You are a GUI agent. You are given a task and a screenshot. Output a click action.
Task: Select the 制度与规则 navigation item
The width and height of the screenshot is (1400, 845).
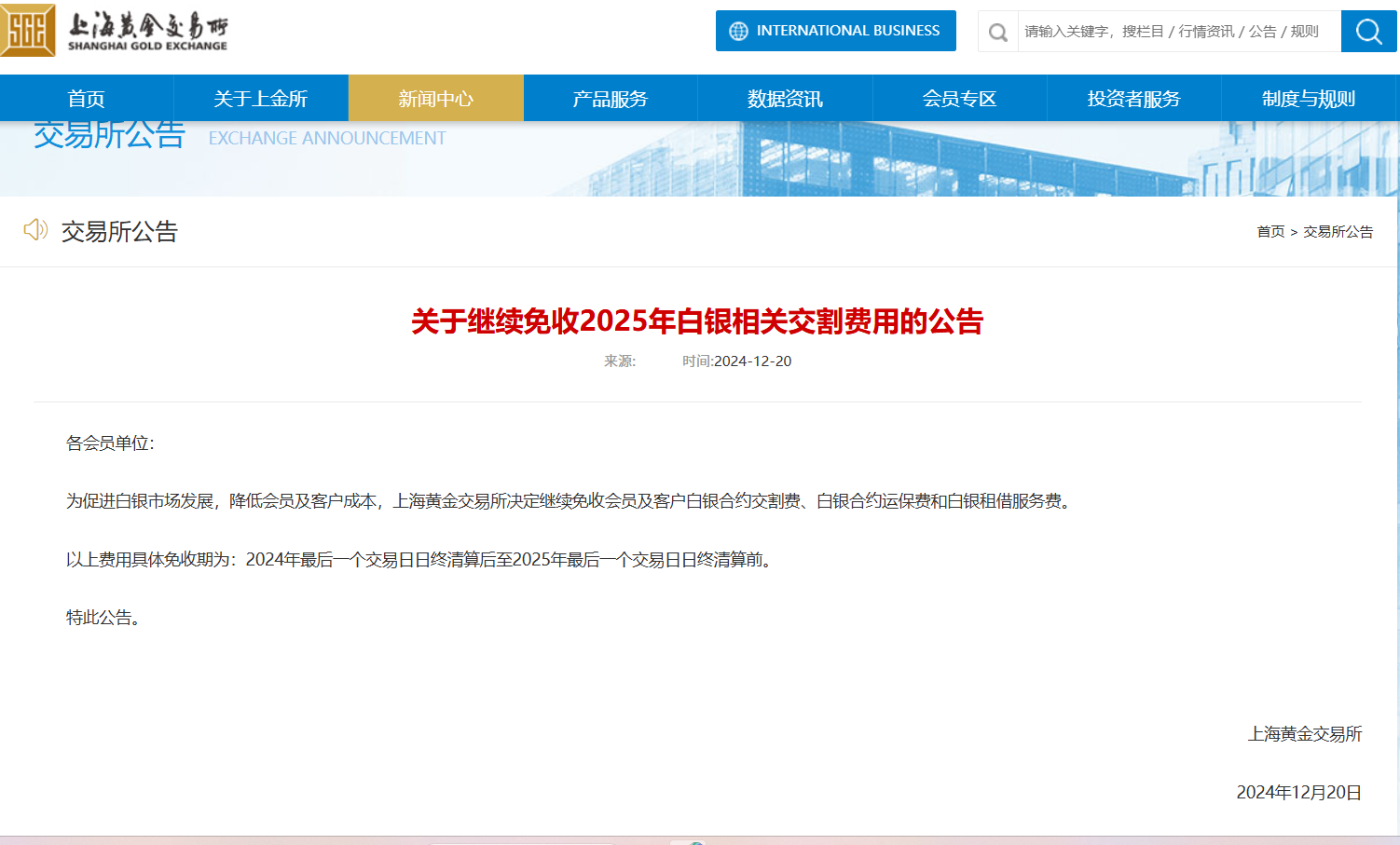(1308, 99)
